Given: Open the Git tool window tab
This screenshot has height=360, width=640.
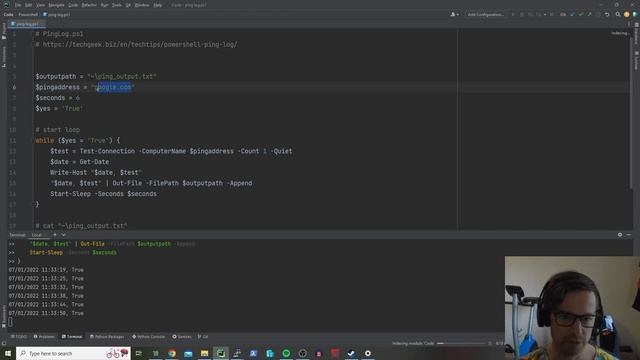Looking at the screenshot, I should [203, 337].
